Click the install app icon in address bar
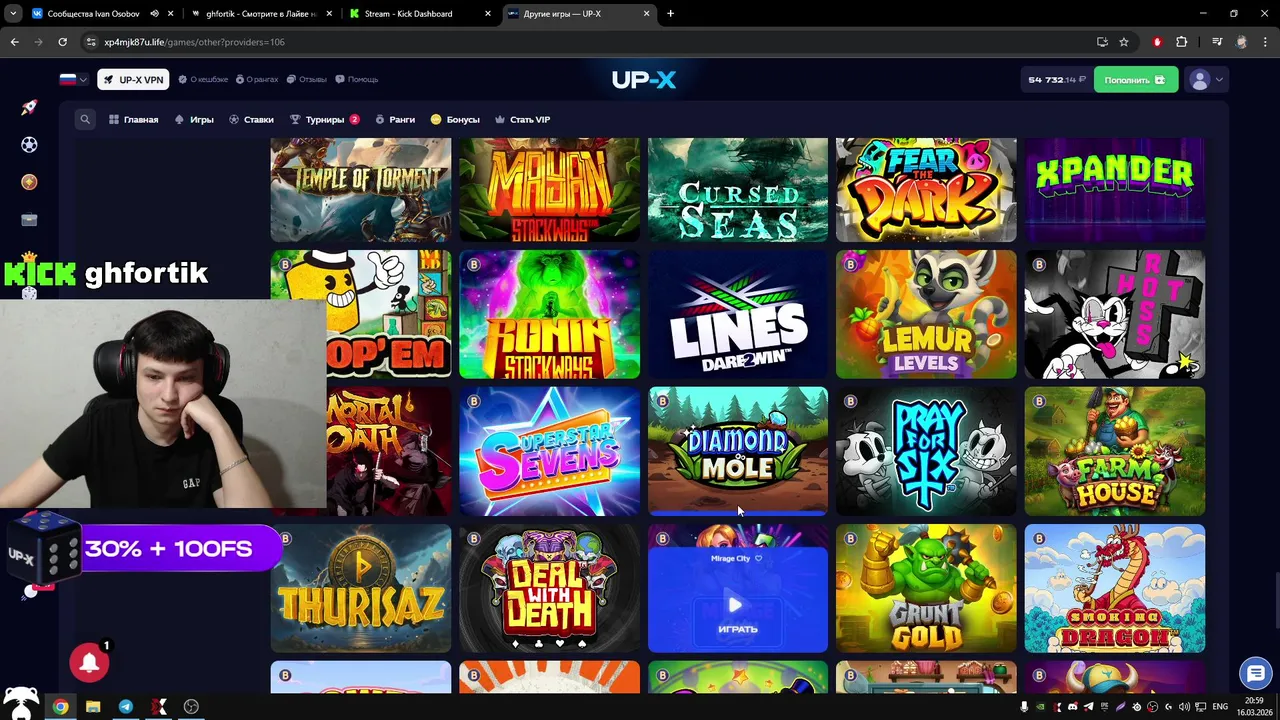Image resolution: width=1280 pixels, height=720 pixels. point(1102,42)
